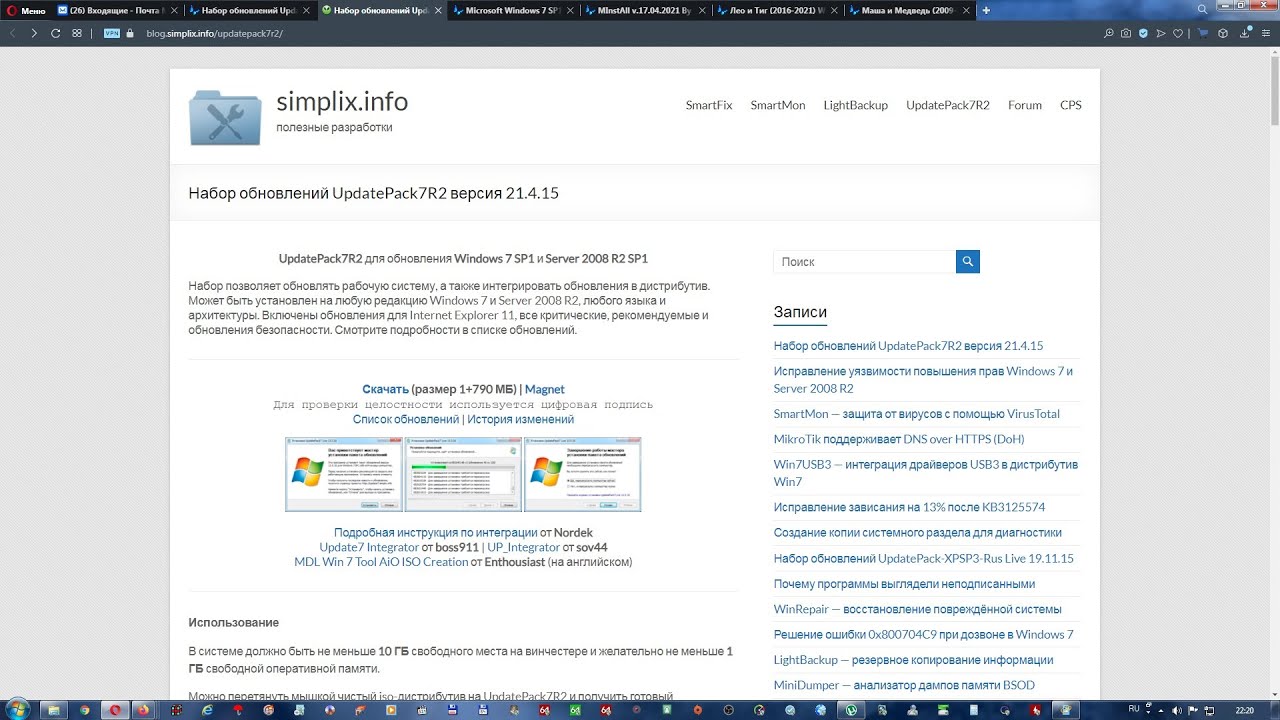Open middle update progress screenshot thumbnail
The image size is (1280, 720).
click(463, 474)
